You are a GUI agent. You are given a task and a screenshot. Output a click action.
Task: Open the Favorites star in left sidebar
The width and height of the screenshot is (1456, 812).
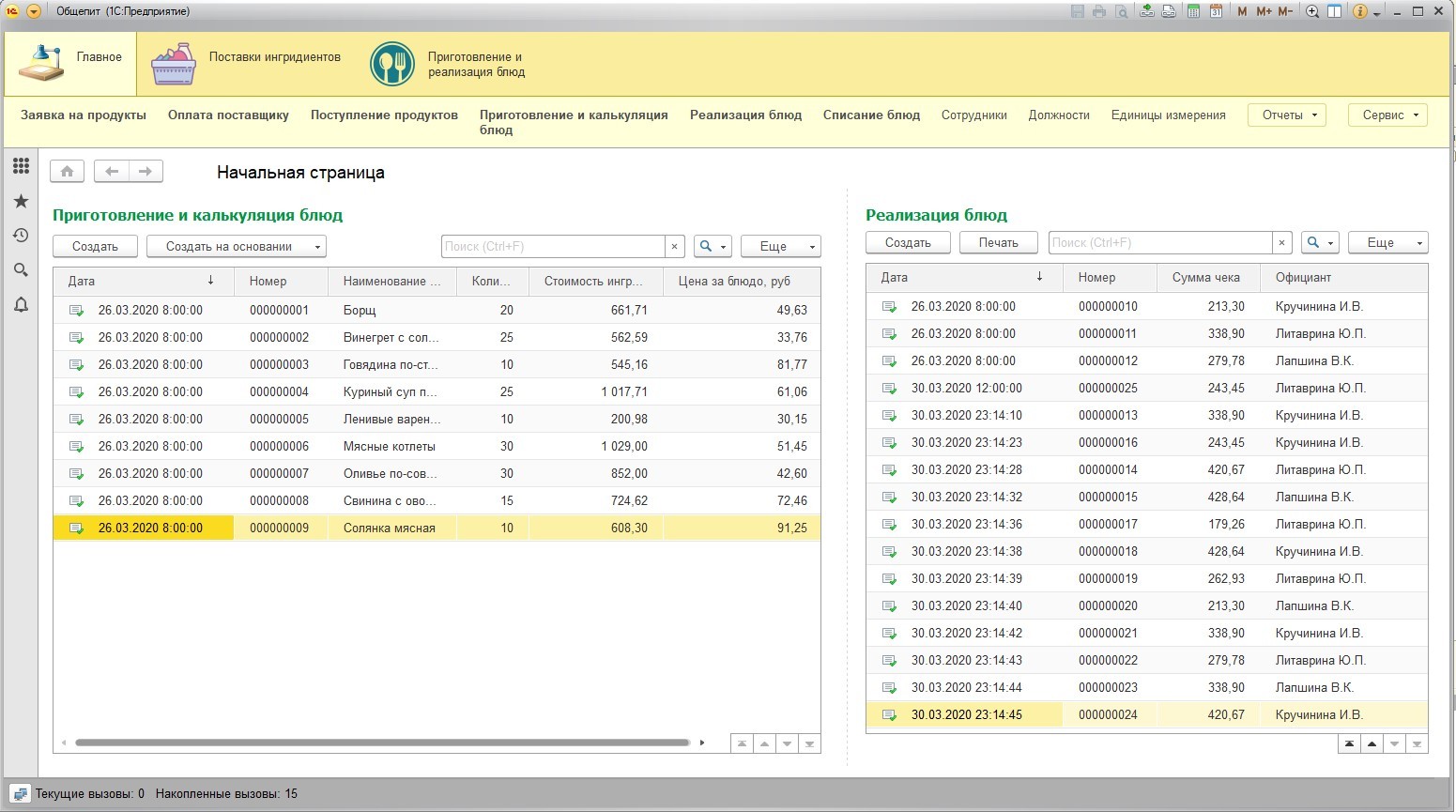pos(21,201)
